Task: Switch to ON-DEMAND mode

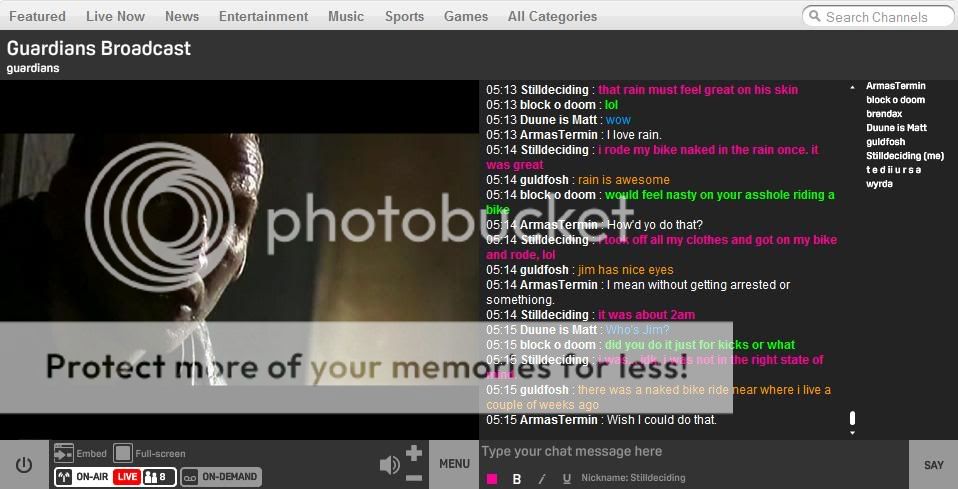Action: [221, 477]
